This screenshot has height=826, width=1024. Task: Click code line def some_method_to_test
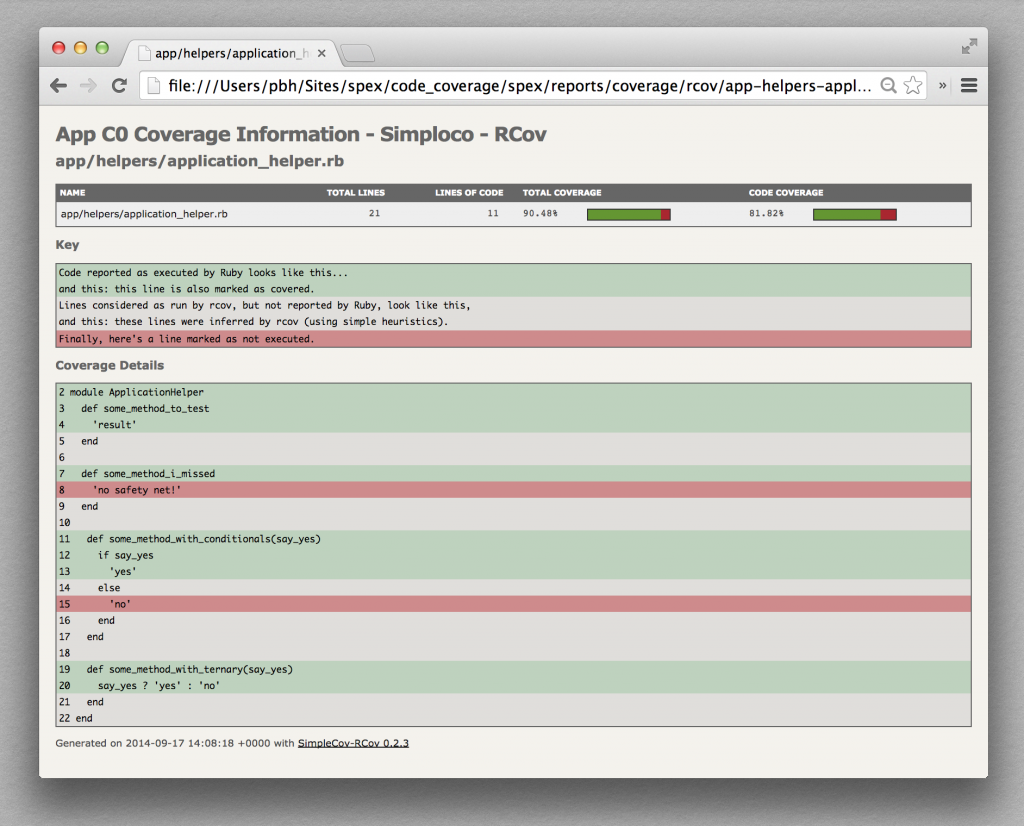tap(513, 408)
